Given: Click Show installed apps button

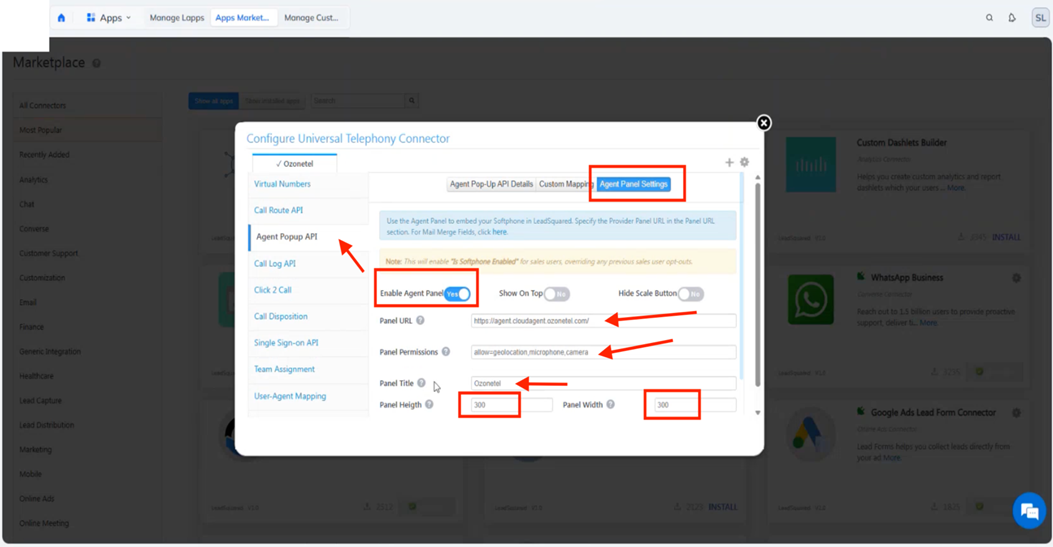Looking at the screenshot, I should pyautogui.click(x=273, y=101).
